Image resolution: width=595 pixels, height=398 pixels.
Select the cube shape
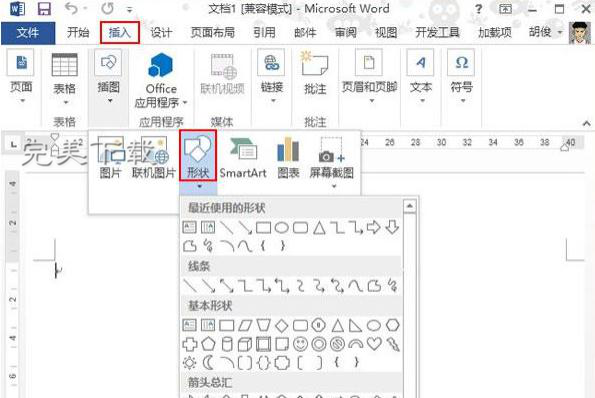(245, 344)
